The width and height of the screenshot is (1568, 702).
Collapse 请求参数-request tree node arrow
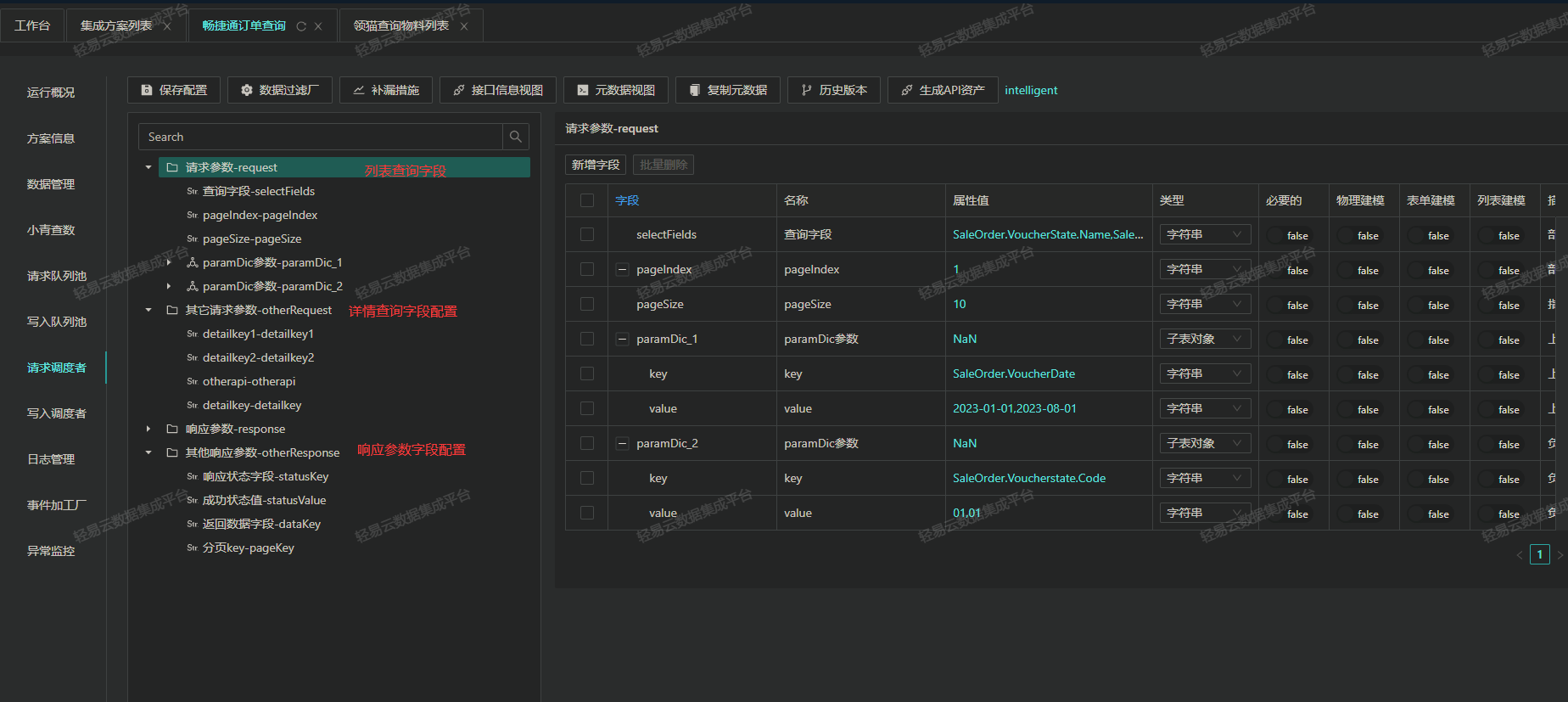click(x=148, y=167)
